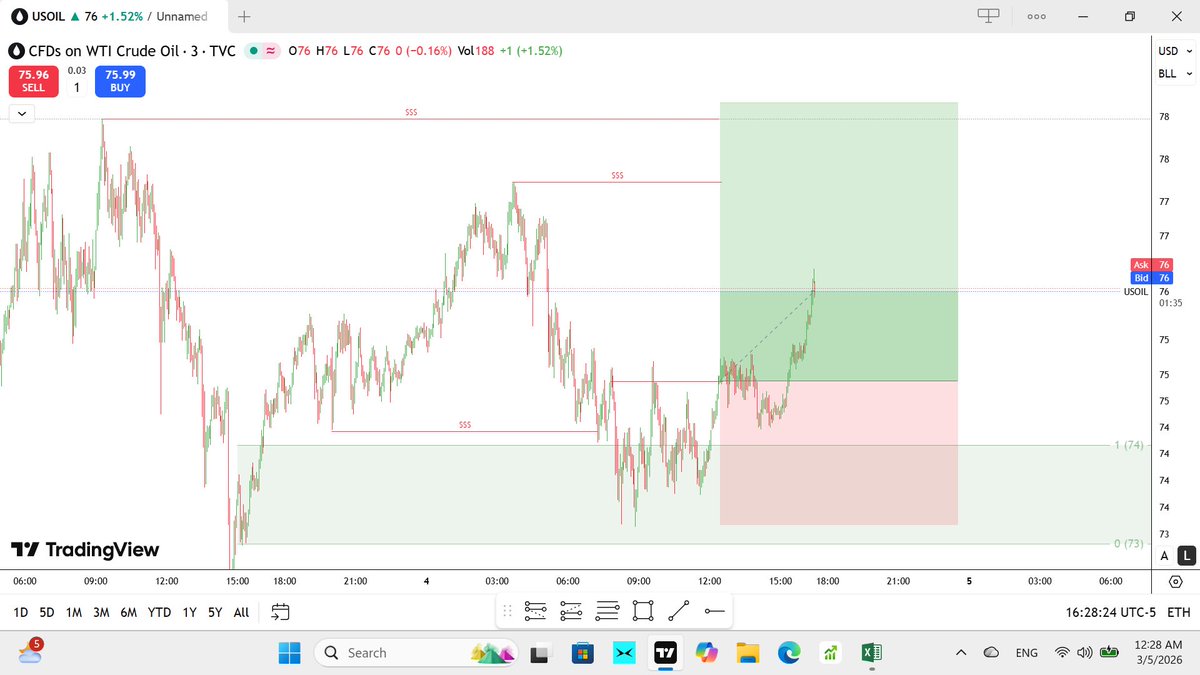Select the 5Y time range
Viewport: 1200px width, 675px height.
tap(215, 612)
